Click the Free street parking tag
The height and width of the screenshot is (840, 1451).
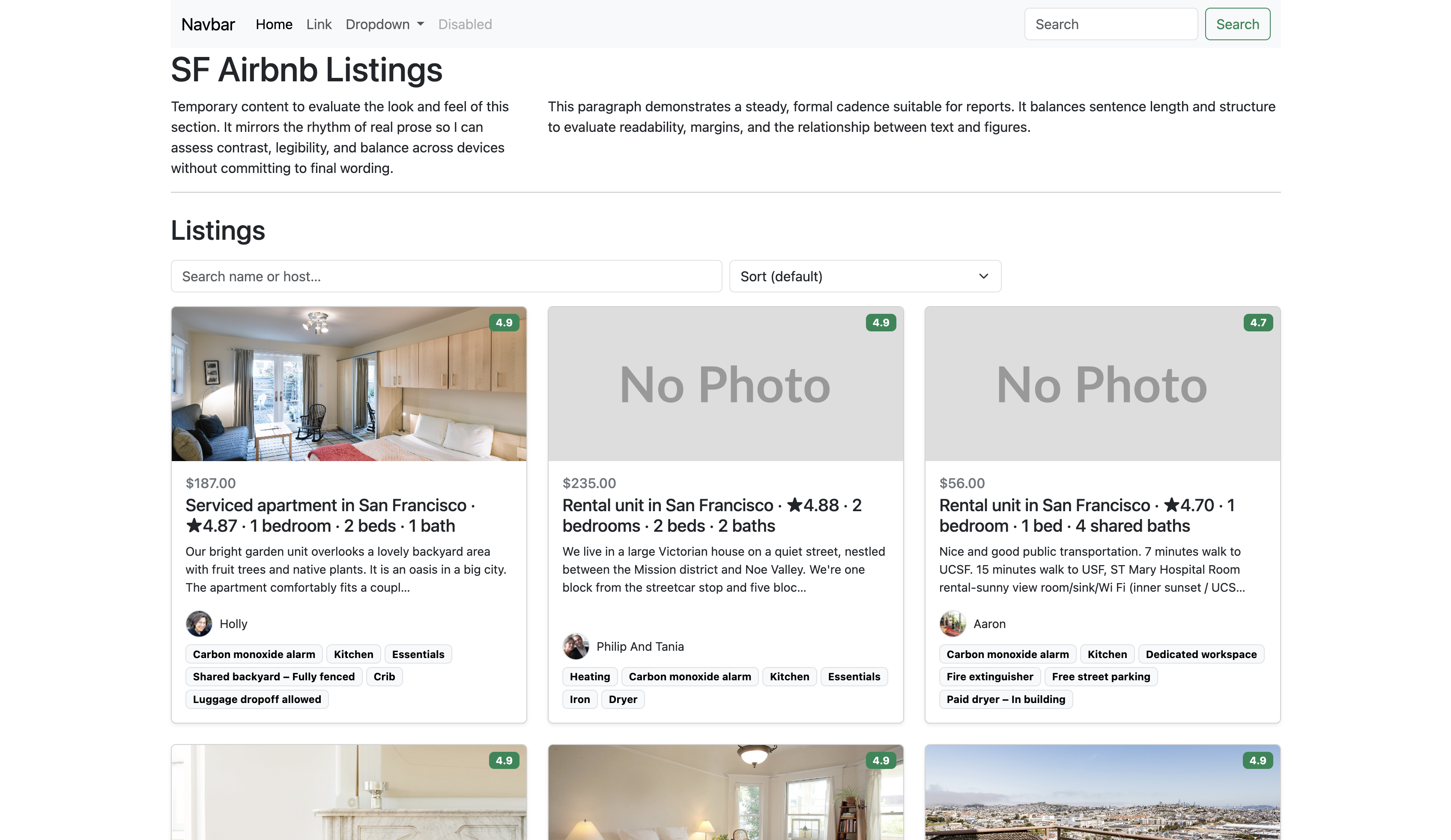click(1101, 676)
